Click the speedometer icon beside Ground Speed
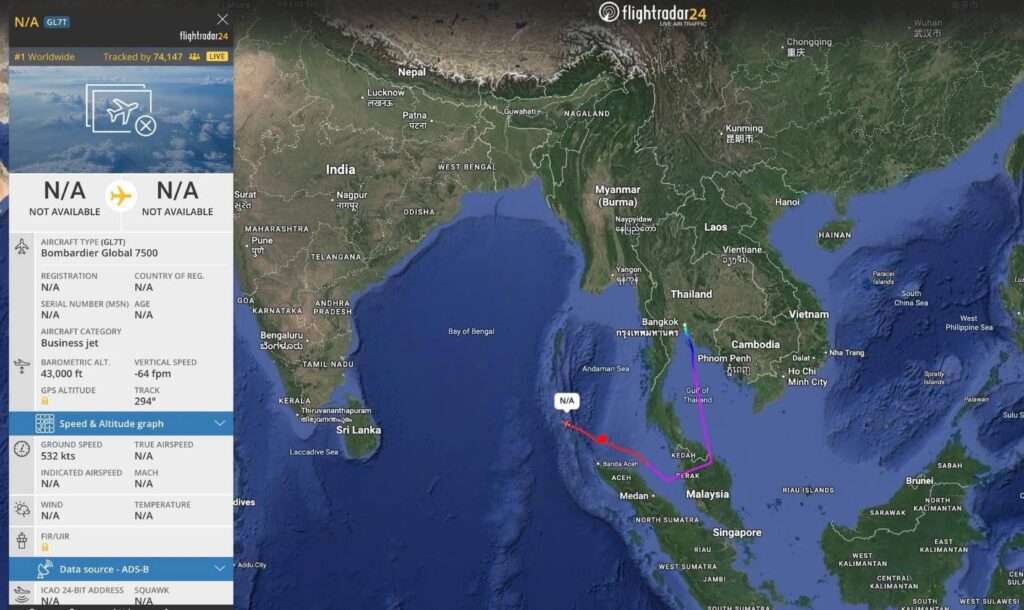Image resolution: width=1024 pixels, height=610 pixels. click(22, 449)
